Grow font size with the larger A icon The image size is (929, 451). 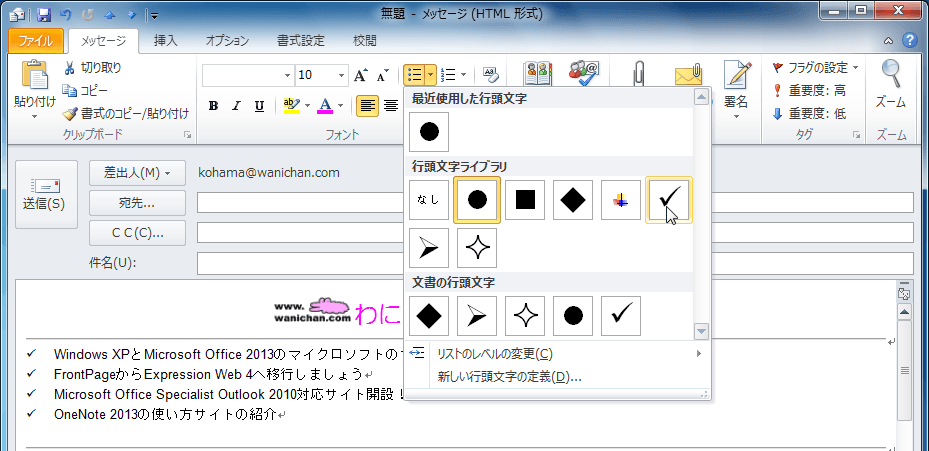point(361,75)
